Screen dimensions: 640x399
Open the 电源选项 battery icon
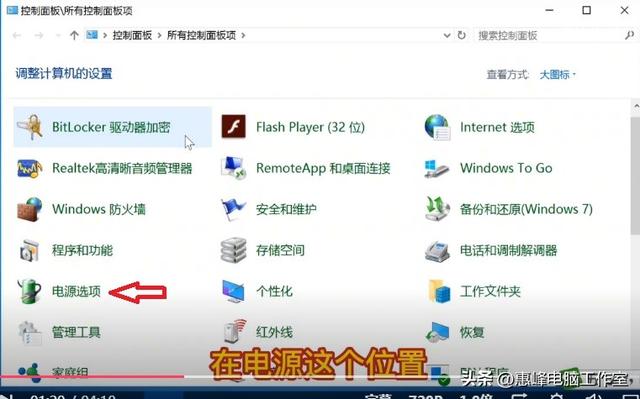coord(30,291)
